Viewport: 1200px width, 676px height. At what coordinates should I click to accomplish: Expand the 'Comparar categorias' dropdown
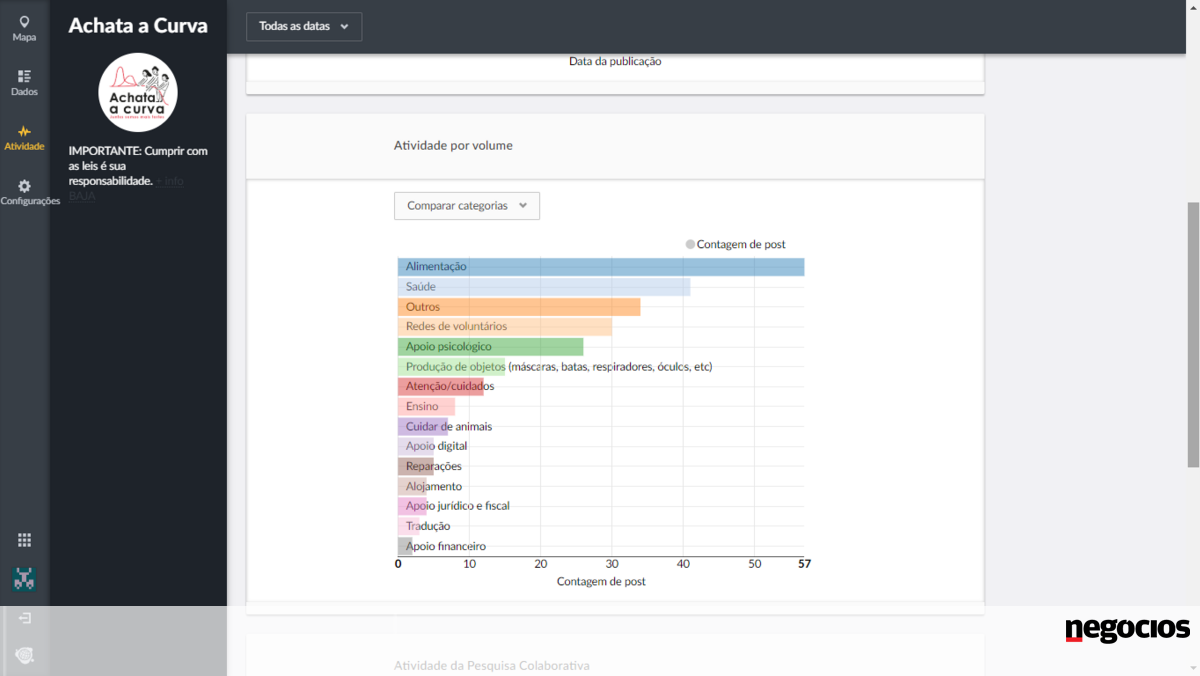tap(467, 206)
